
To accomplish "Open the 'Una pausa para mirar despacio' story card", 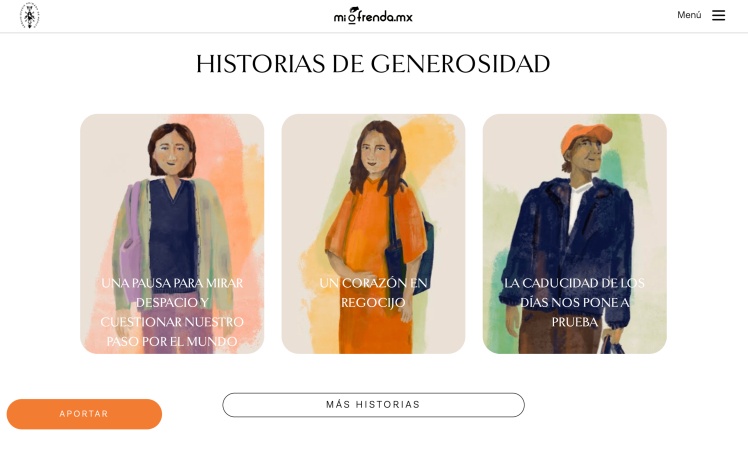I will pos(172,234).
